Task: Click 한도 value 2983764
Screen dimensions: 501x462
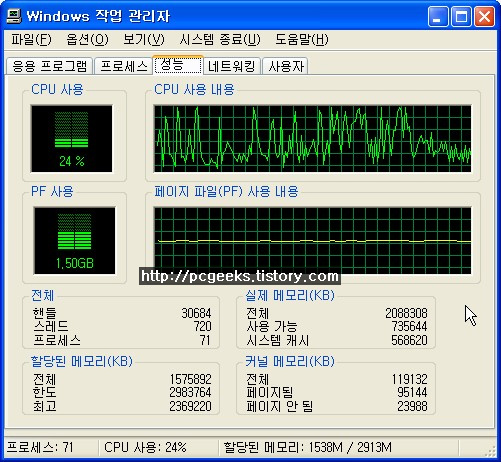Action: [191, 392]
